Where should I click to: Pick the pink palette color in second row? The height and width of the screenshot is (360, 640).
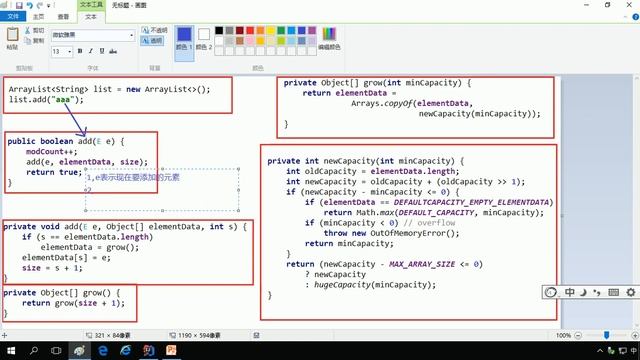coord(250,40)
